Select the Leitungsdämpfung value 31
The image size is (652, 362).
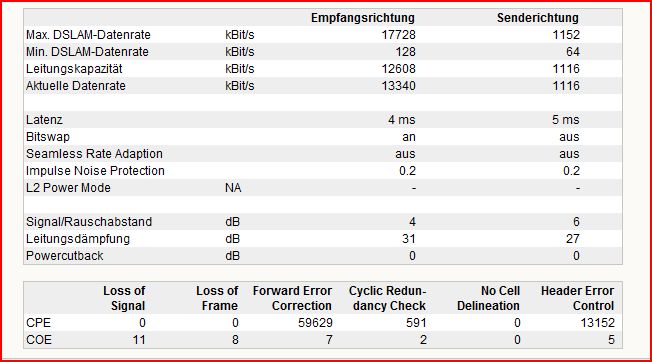pos(409,239)
